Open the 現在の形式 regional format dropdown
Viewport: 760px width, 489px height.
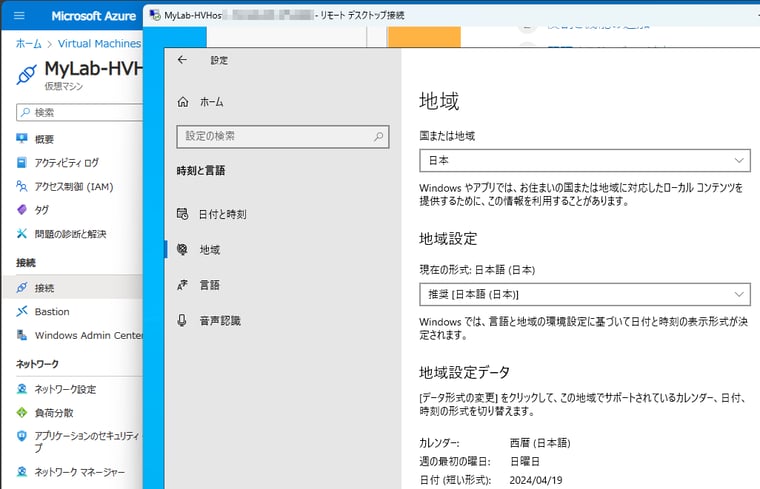tap(584, 294)
